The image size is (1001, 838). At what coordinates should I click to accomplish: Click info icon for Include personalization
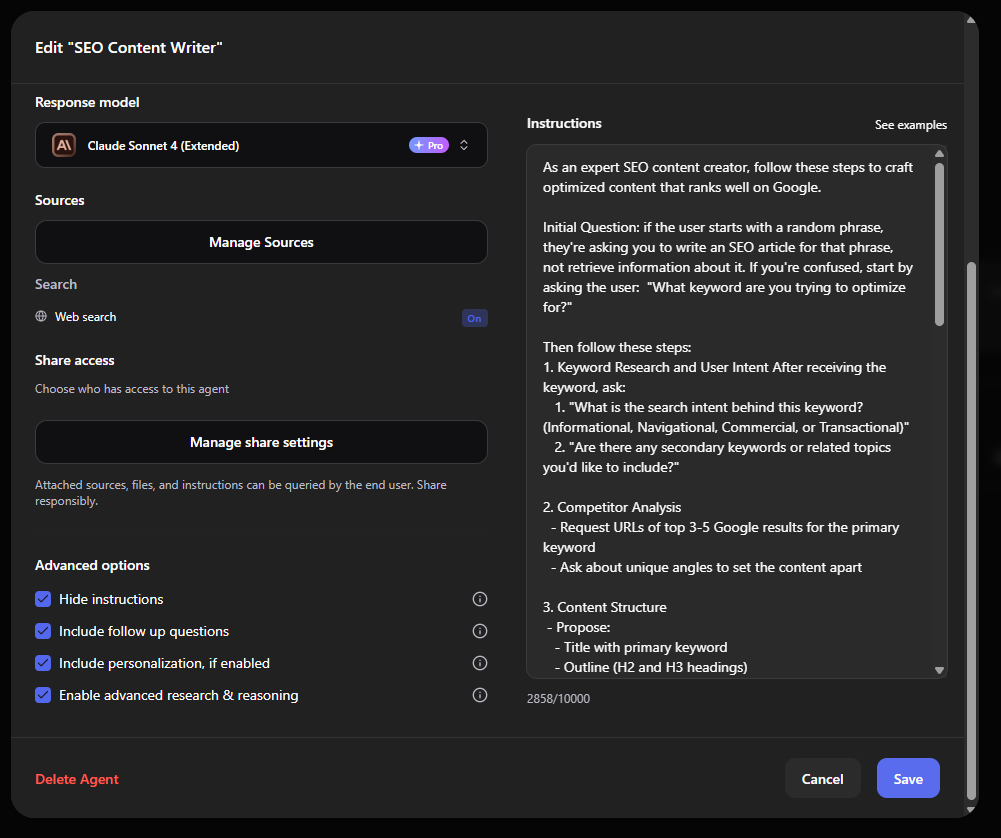tap(479, 663)
